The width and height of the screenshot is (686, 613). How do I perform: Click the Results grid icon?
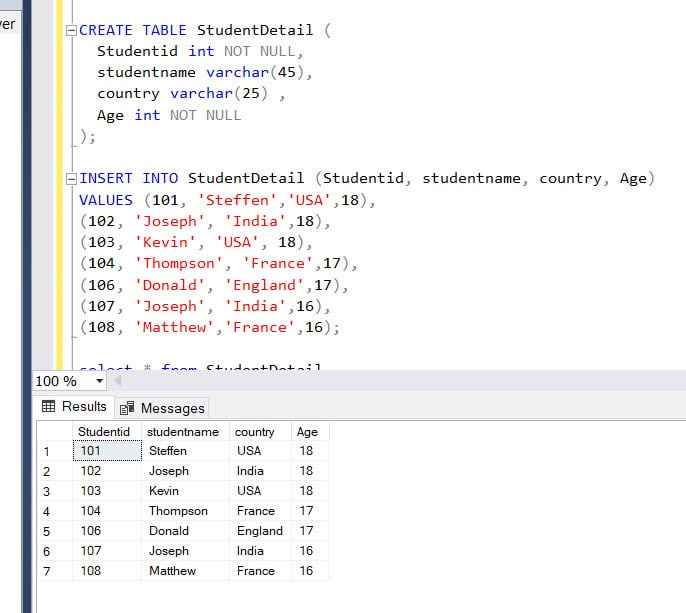pyautogui.click(x=48, y=406)
